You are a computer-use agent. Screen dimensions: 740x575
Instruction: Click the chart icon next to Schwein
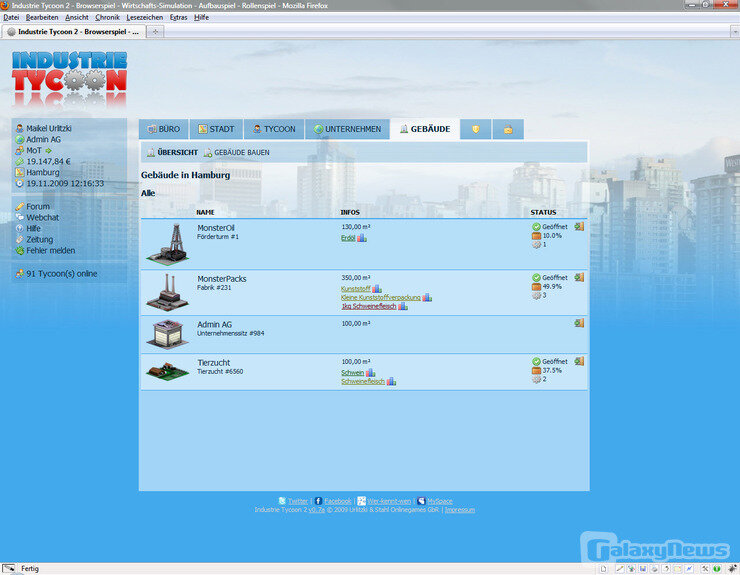[370, 372]
